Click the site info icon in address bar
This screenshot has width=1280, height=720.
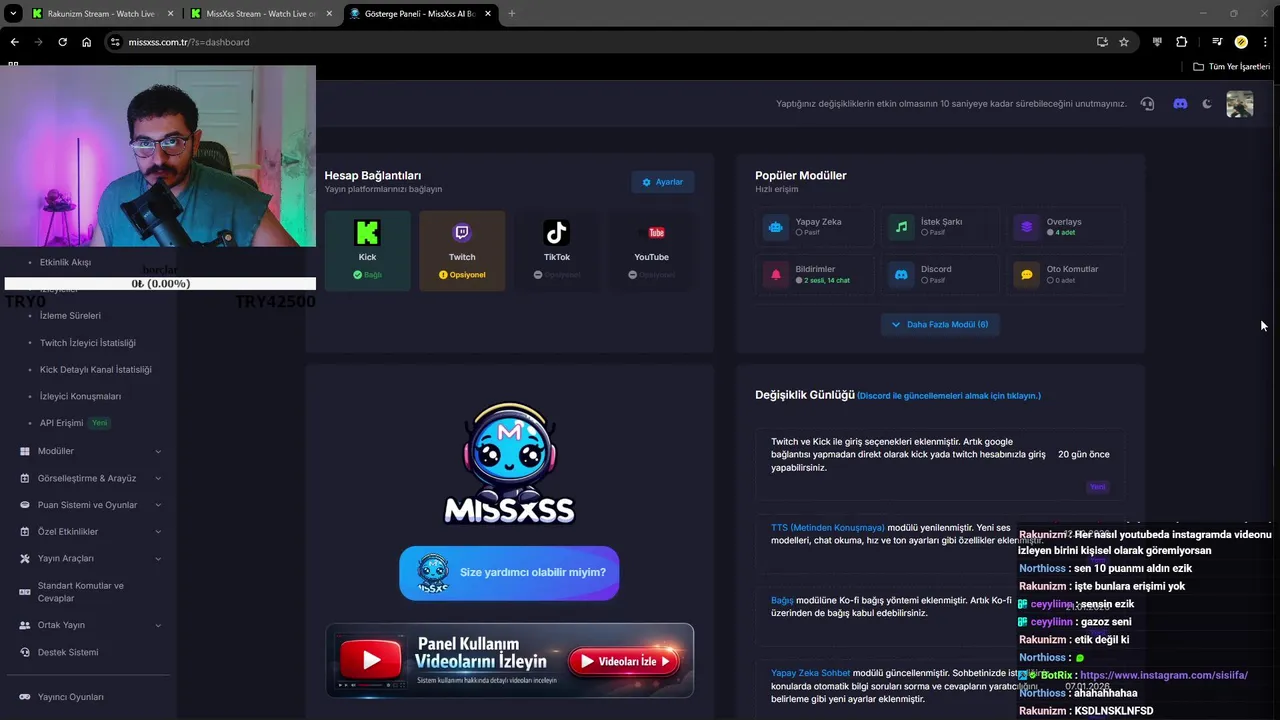115,42
